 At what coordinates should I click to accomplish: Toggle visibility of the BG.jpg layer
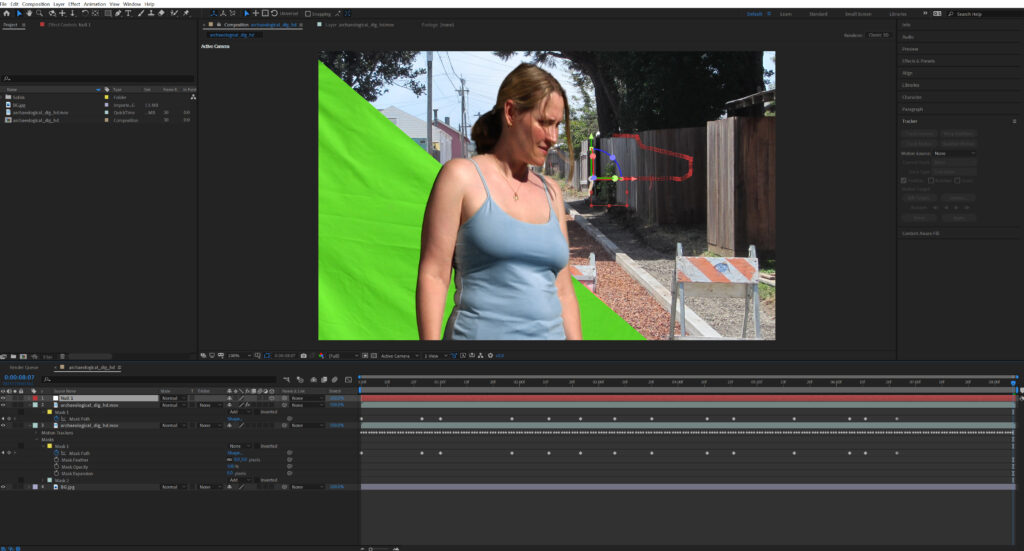(4, 487)
